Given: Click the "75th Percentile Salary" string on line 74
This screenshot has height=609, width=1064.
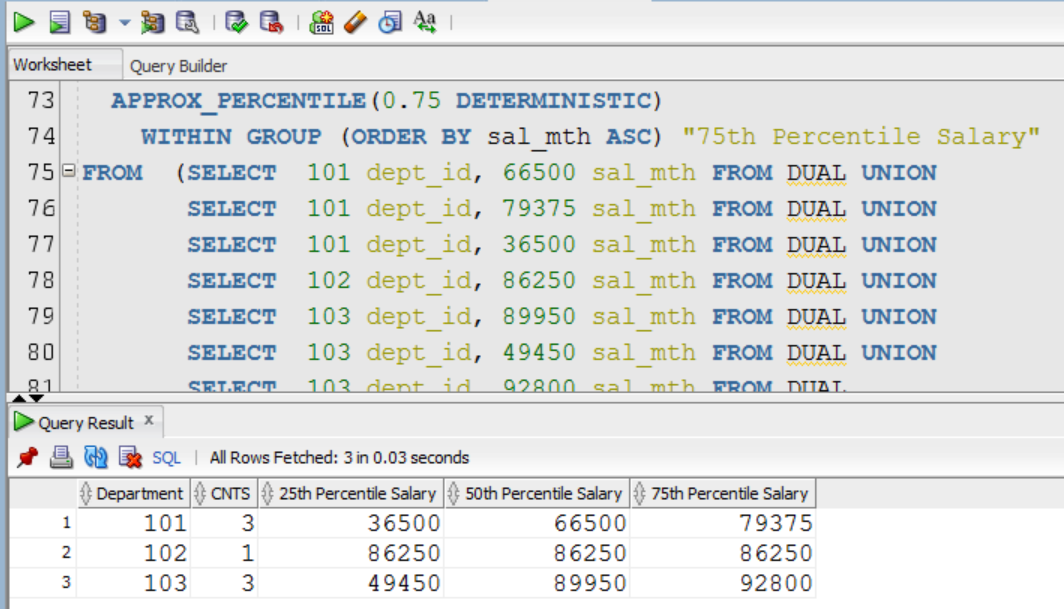Looking at the screenshot, I should tap(861, 137).
